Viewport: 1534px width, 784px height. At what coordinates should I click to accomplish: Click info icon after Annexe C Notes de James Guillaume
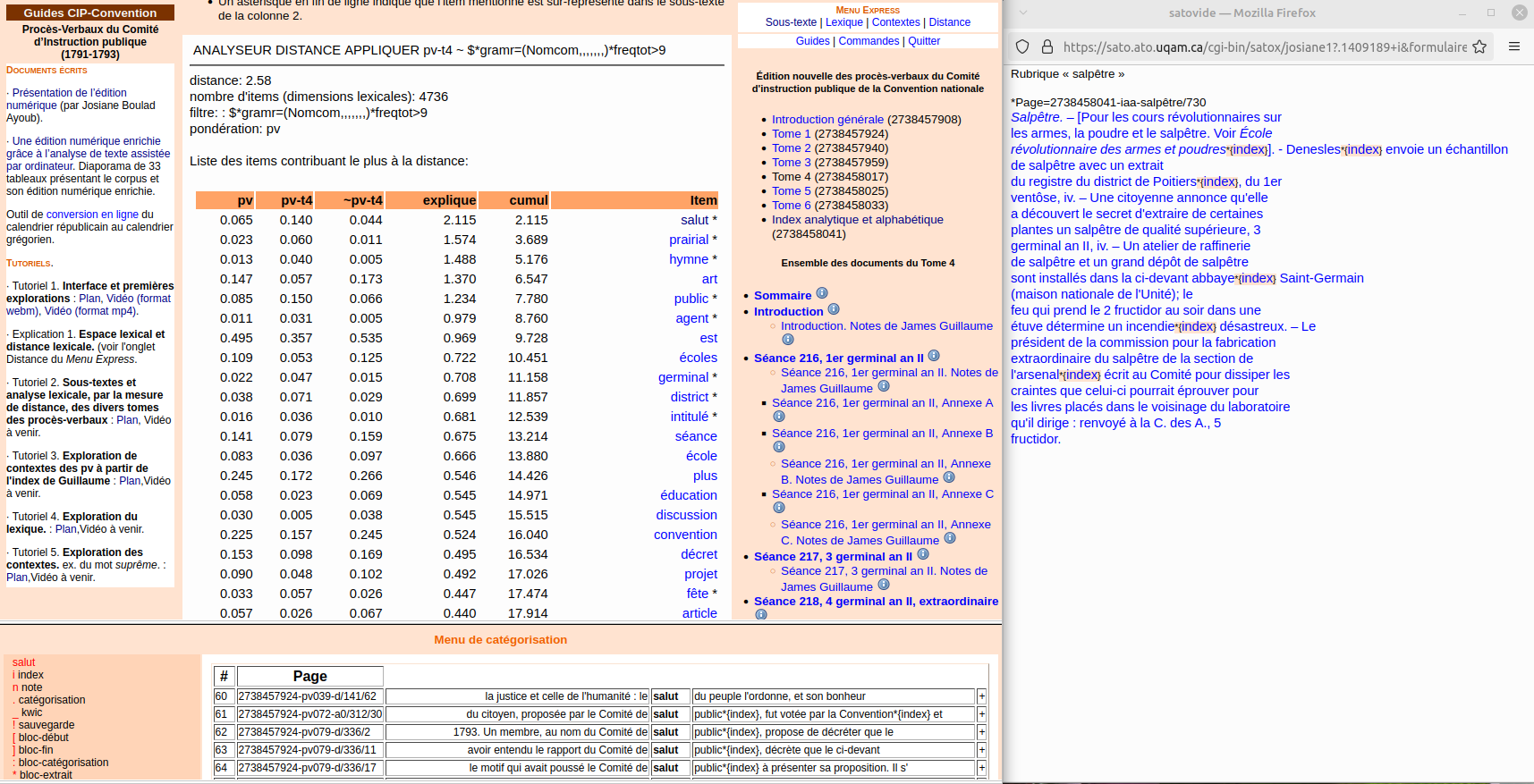click(x=950, y=538)
